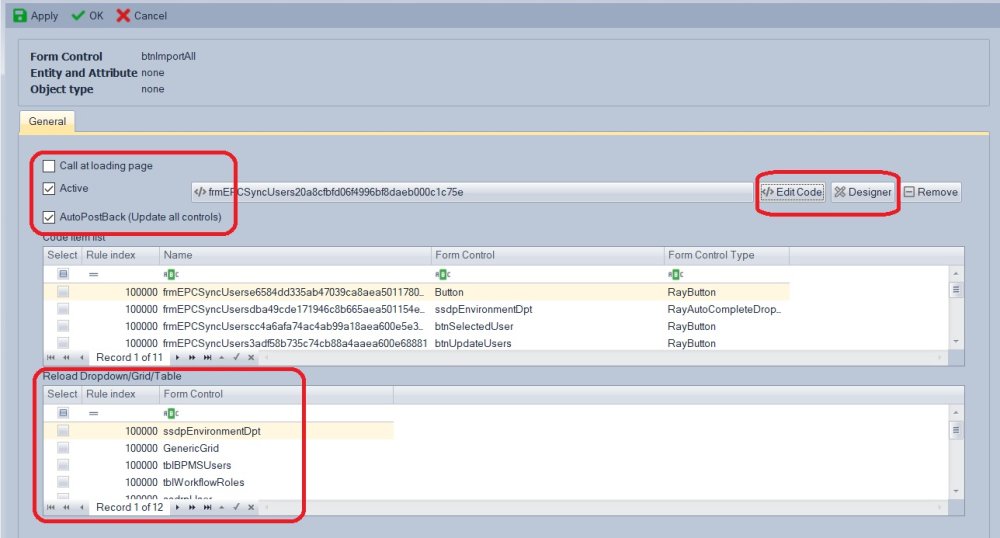Go to previous record in Reload grid navigator

click(82, 507)
